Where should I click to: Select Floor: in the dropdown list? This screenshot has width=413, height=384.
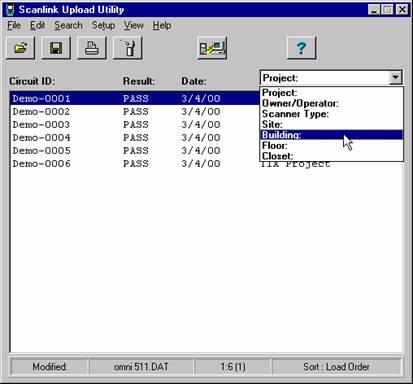(x=331, y=146)
